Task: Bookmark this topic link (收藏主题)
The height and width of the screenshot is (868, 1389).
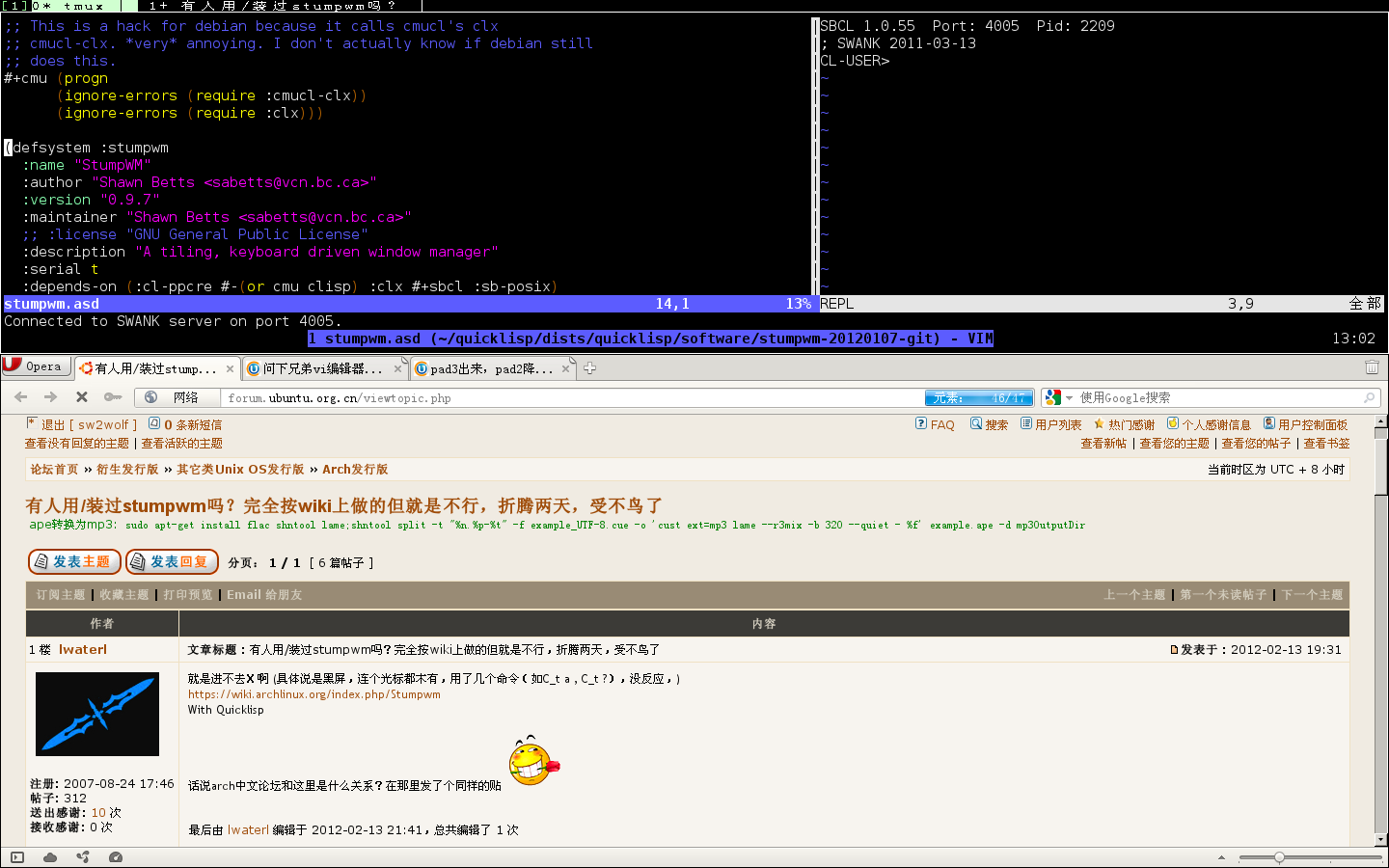Action: point(124,595)
